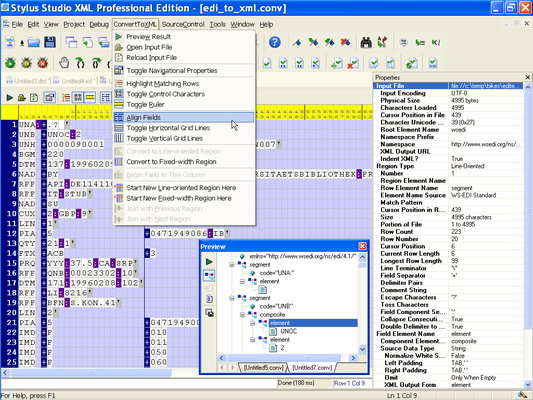Click the document with red X checkmark icon
Screen dimensions: 533x400
click(x=353, y=63)
